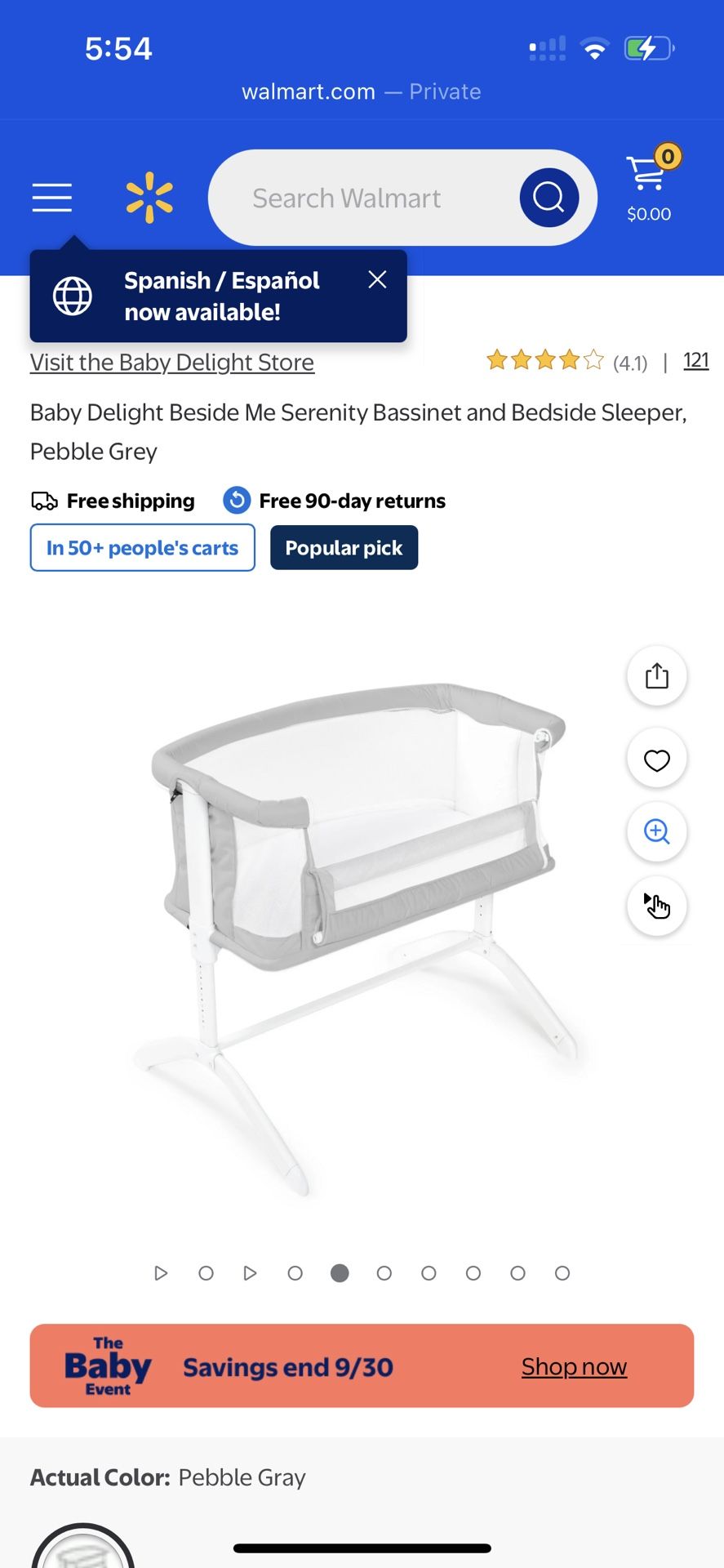Play the second product video in carousel
Screen dimensions: 724x1568
click(251, 1273)
